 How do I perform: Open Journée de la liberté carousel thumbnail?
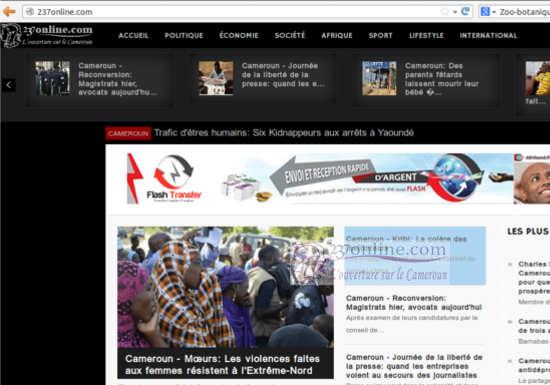216,78
